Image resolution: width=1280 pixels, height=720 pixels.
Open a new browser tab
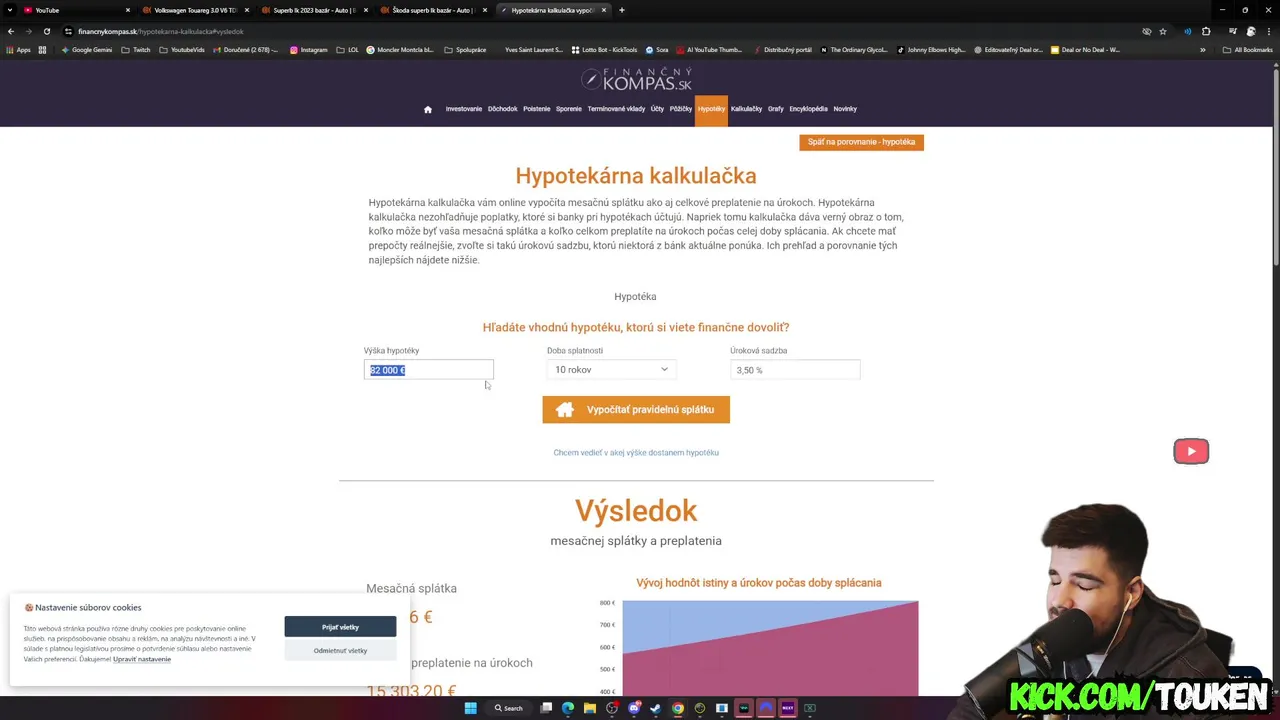(622, 10)
